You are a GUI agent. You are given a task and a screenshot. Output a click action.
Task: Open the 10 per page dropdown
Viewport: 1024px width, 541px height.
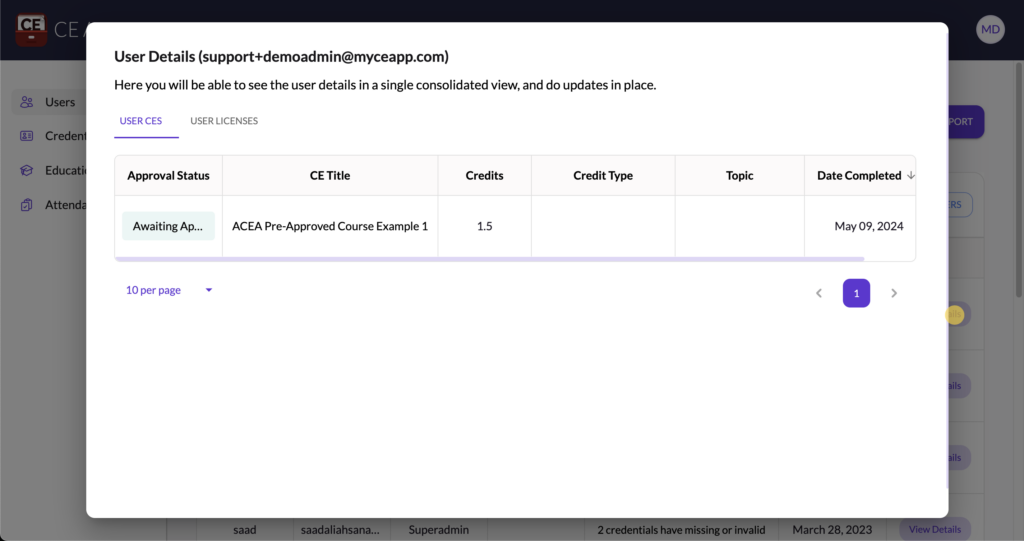coord(169,290)
